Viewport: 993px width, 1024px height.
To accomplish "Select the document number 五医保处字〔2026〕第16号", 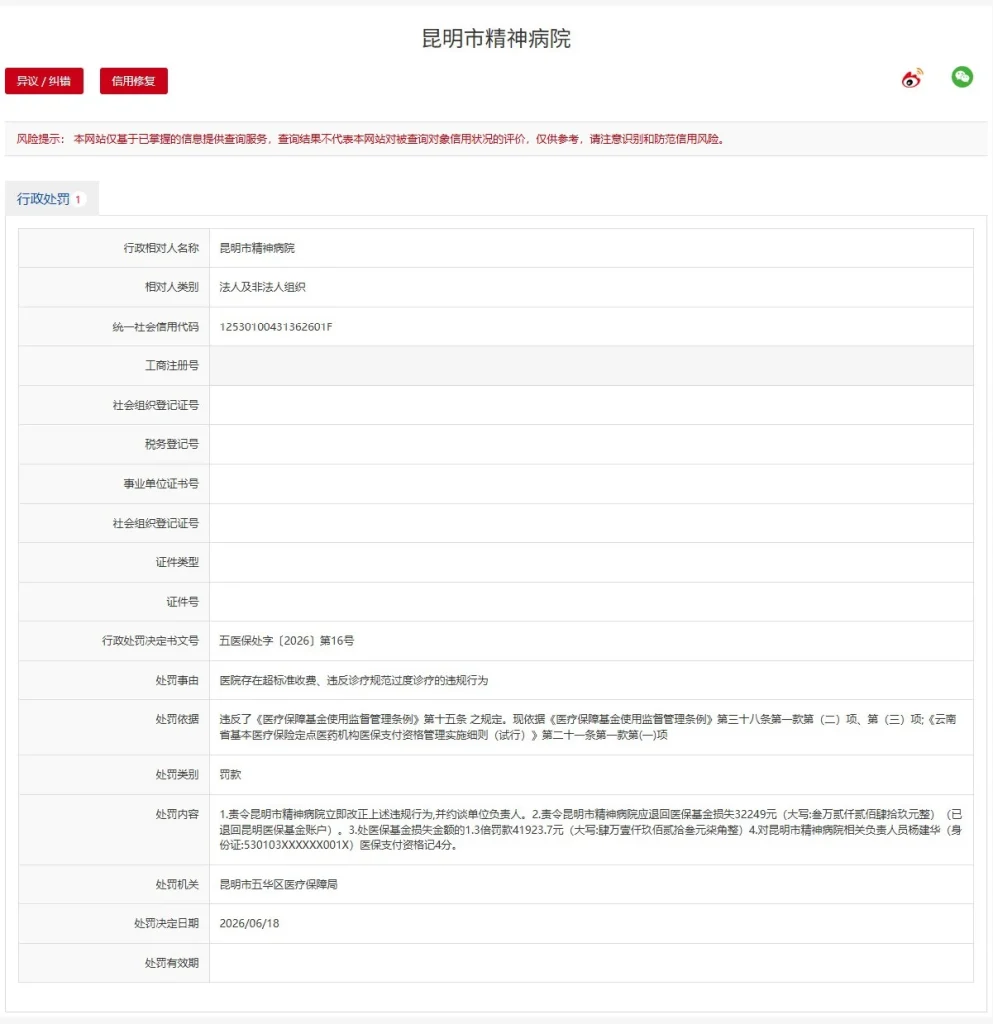I will [x=287, y=641].
